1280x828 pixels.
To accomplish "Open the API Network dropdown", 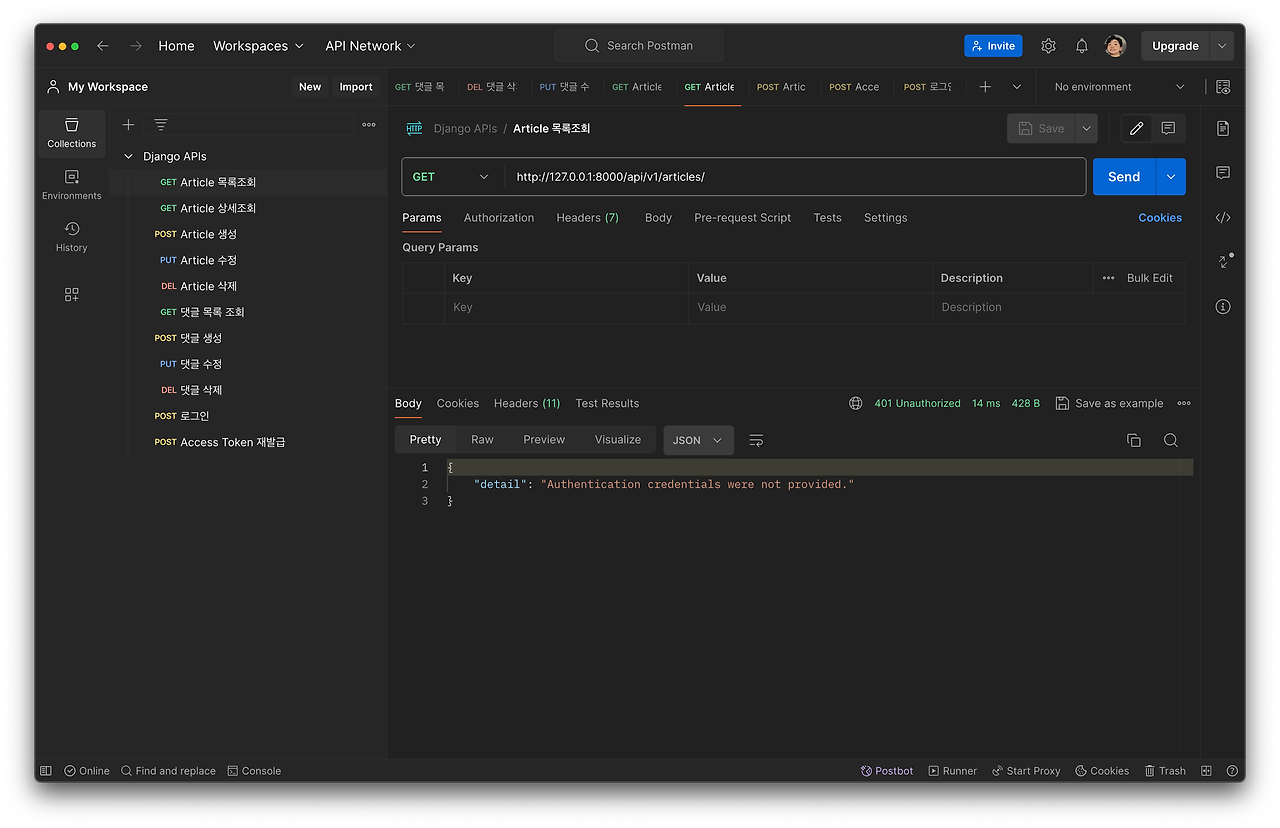I will point(370,46).
